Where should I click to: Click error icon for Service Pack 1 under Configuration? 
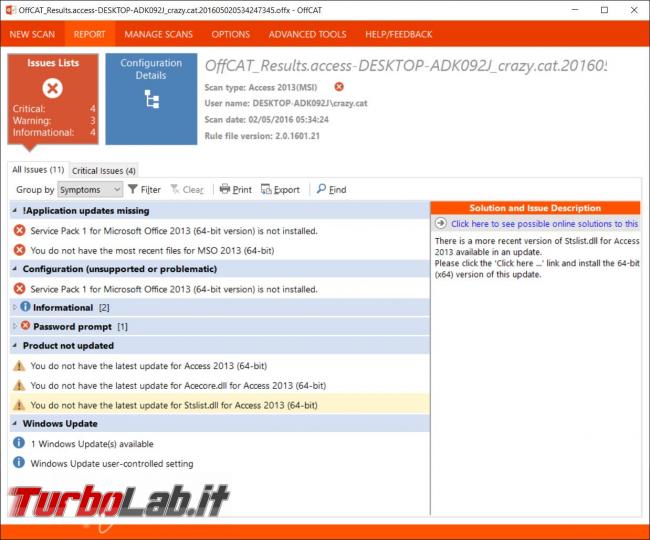pyautogui.click(x=19, y=288)
